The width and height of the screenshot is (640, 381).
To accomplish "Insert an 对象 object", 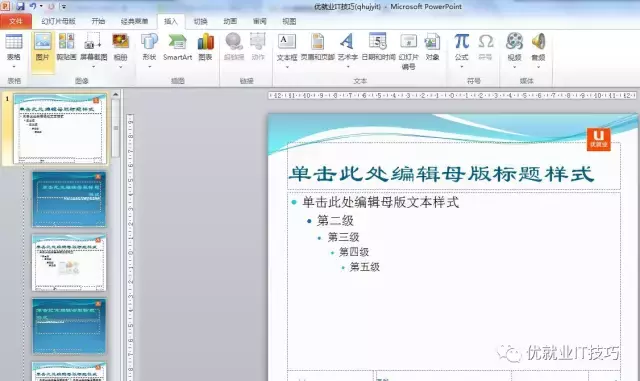I will (432, 42).
